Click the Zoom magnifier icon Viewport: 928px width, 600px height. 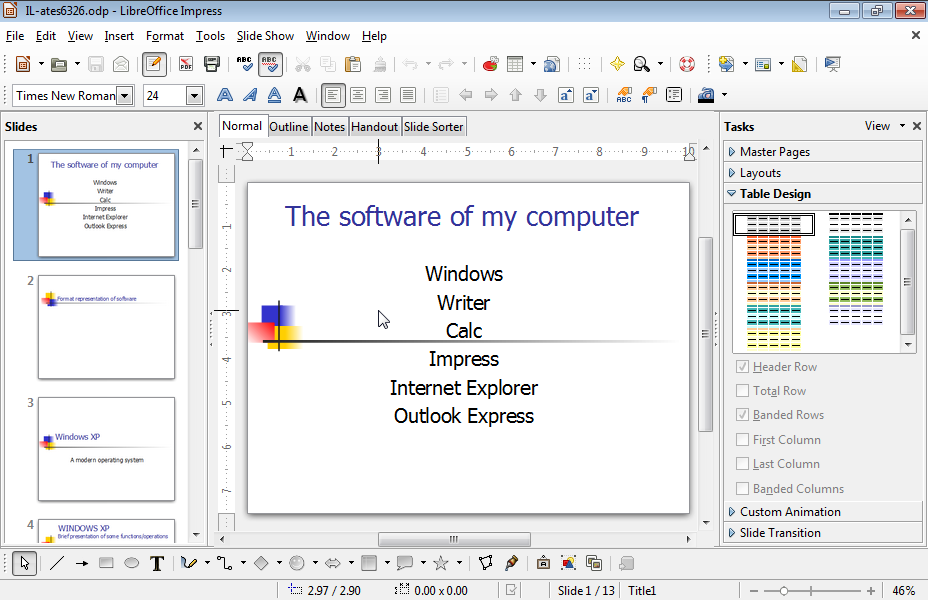pyautogui.click(x=642, y=64)
